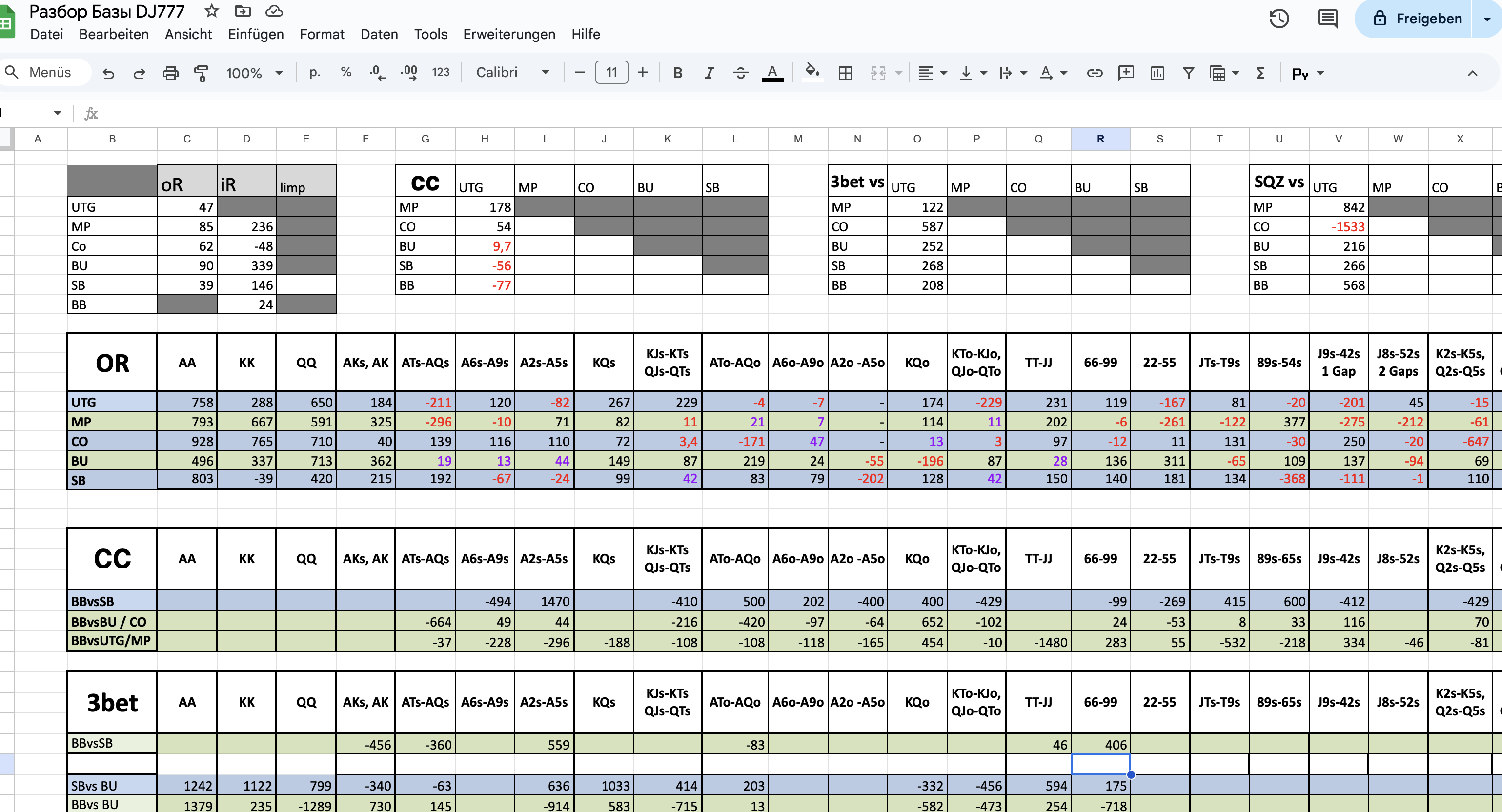Open the Ansicht menu
This screenshot has height=812, width=1502.
pyautogui.click(x=188, y=34)
